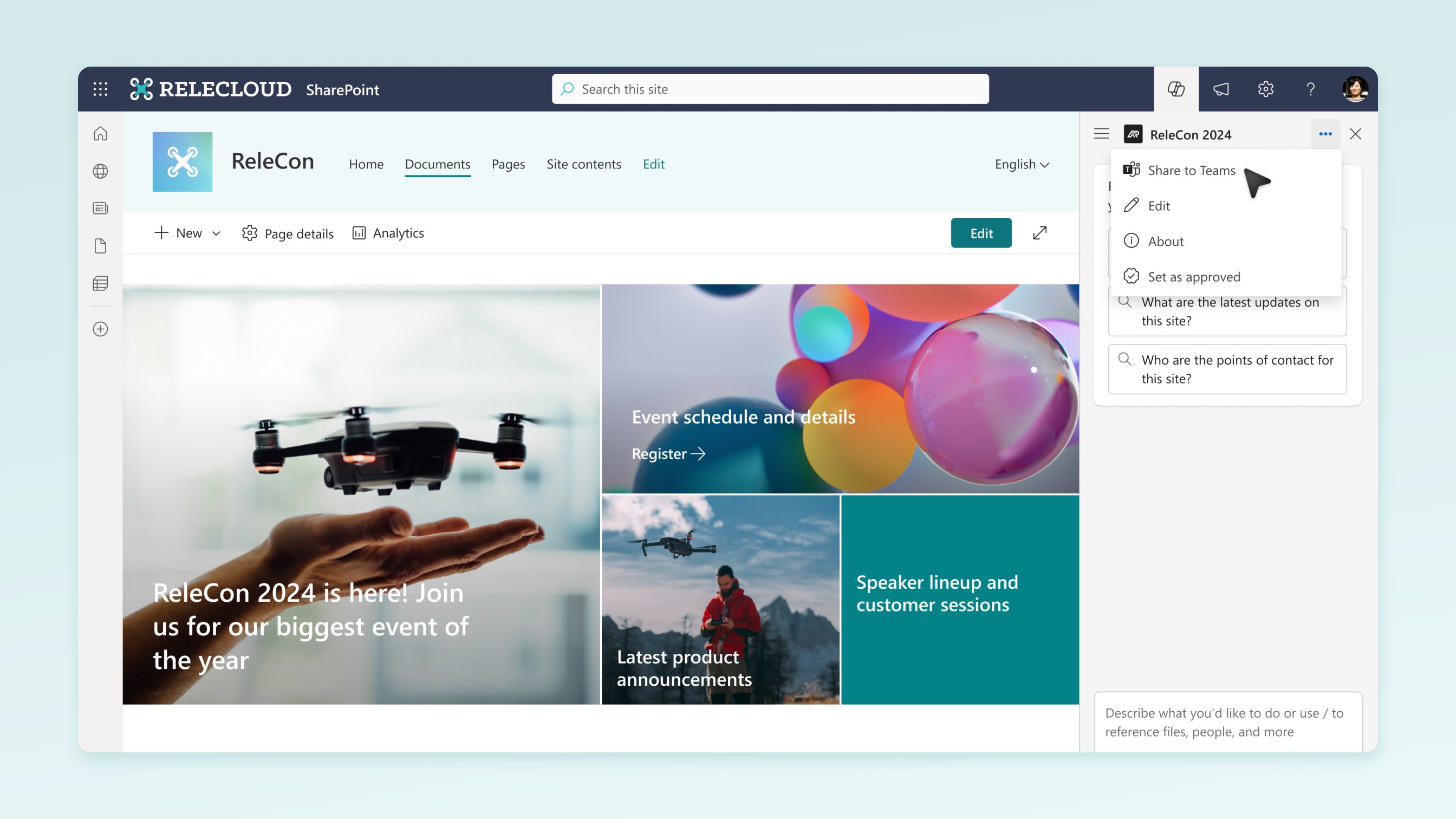Screen dimensions: 1456x819
Task: Click the SharePoint grid/waffle menu icon
Action: [x=100, y=89]
